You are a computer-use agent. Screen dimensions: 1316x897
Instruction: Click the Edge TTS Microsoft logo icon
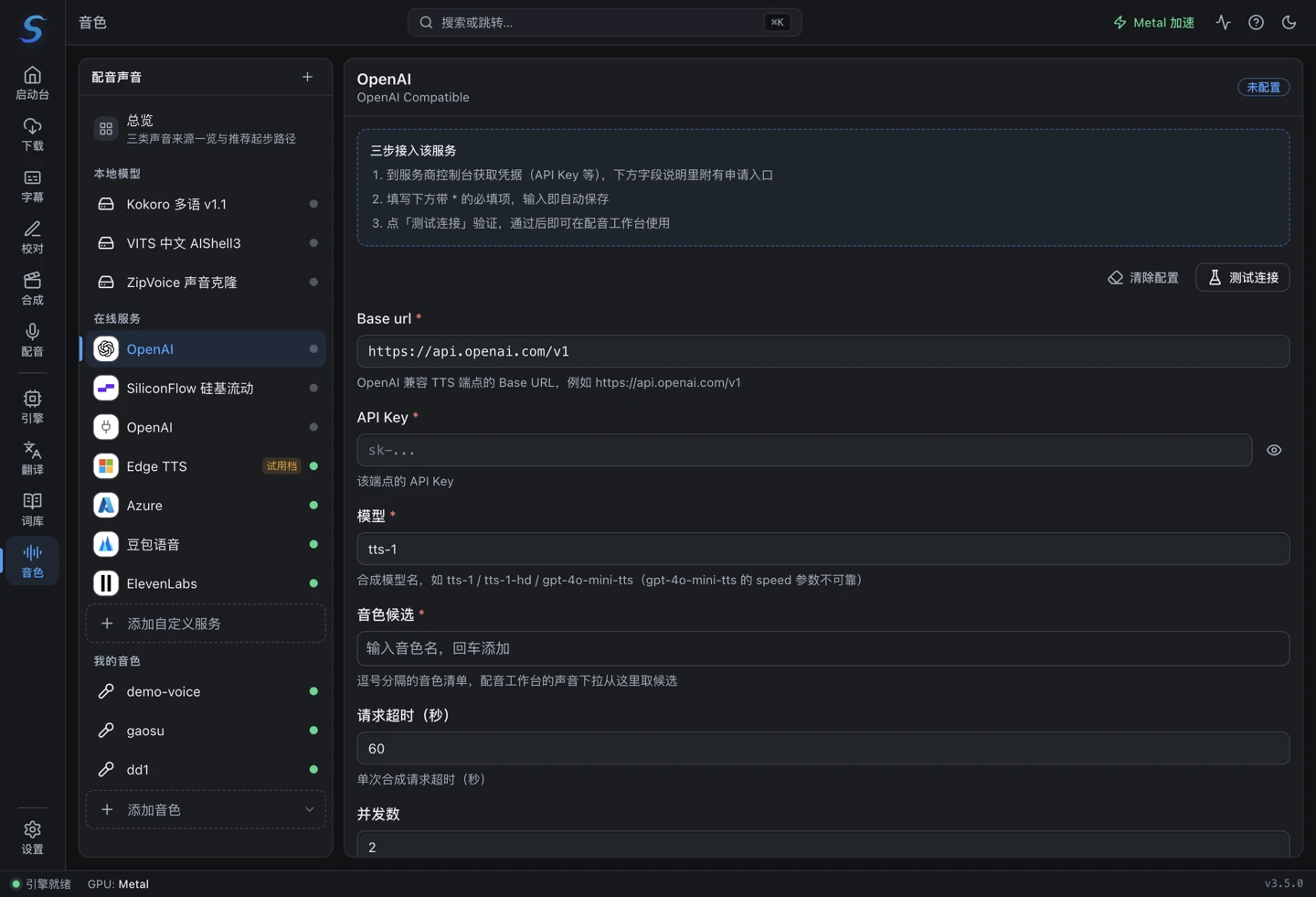click(x=106, y=466)
